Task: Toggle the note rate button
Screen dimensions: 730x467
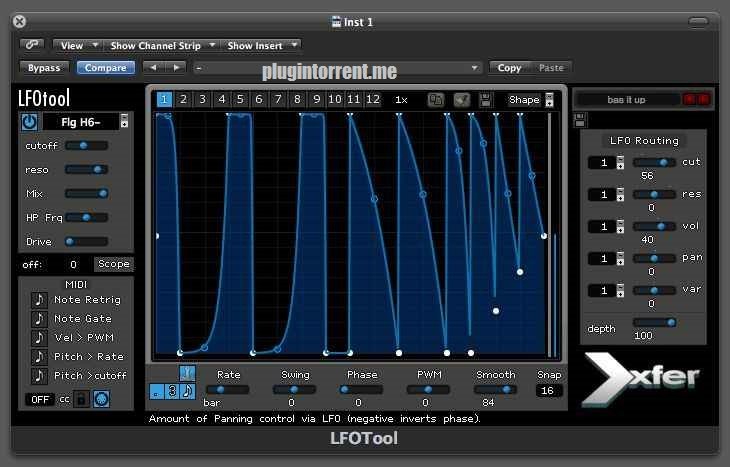Action: pyautogui.click(x=188, y=391)
